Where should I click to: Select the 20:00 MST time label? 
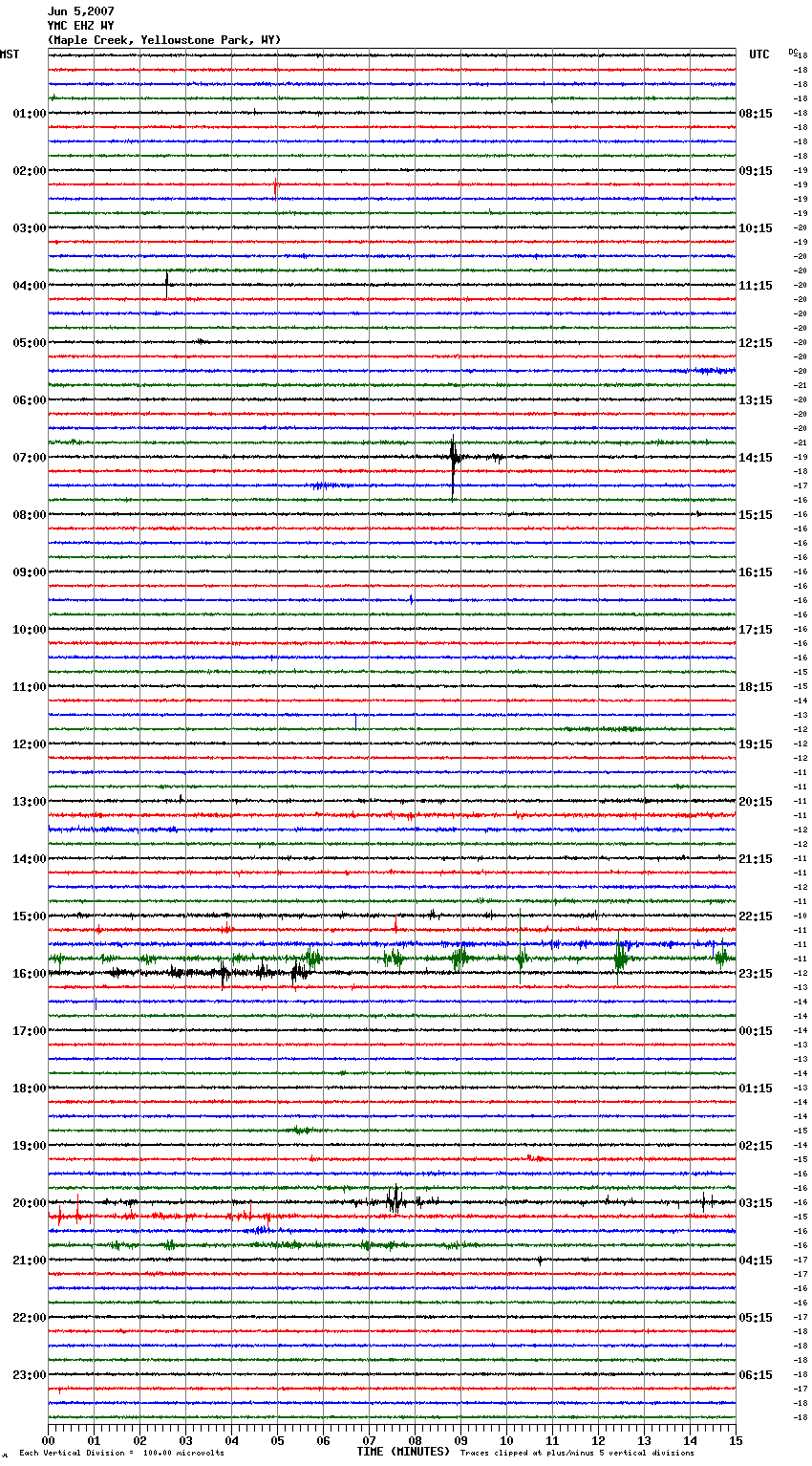pyautogui.click(x=30, y=1203)
